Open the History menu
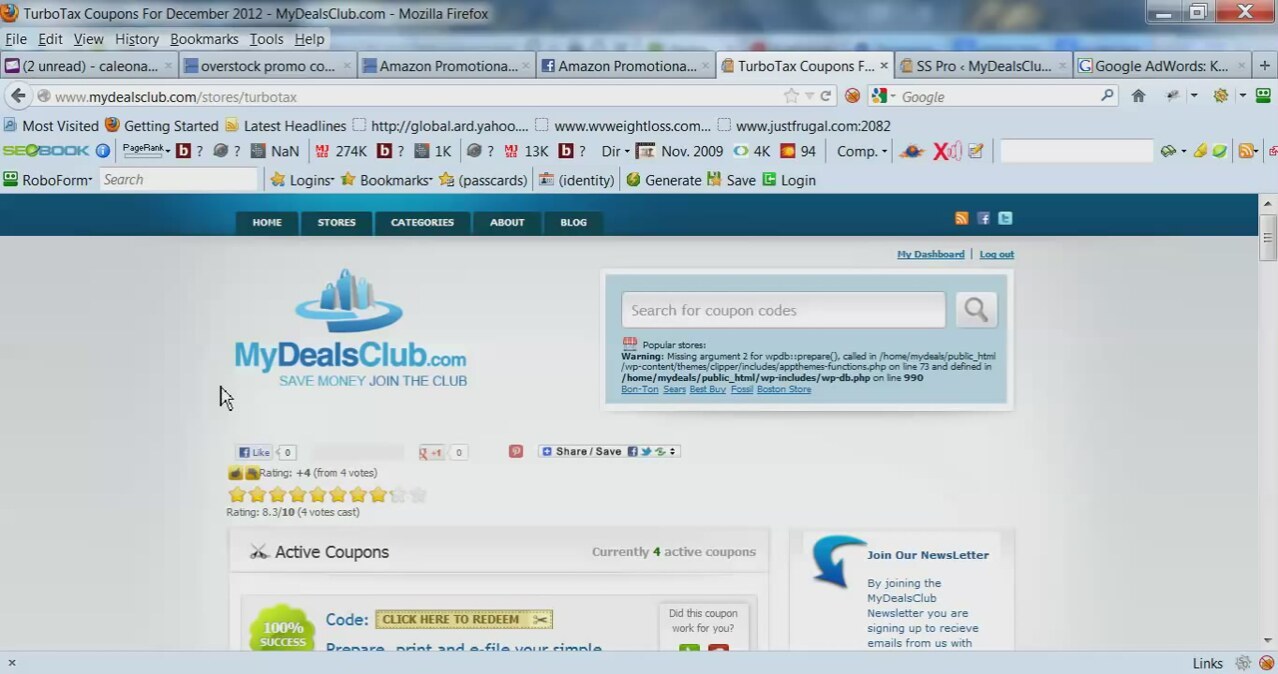Image resolution: width=1278 pixels, height=674 pixels. coord(137,39)
